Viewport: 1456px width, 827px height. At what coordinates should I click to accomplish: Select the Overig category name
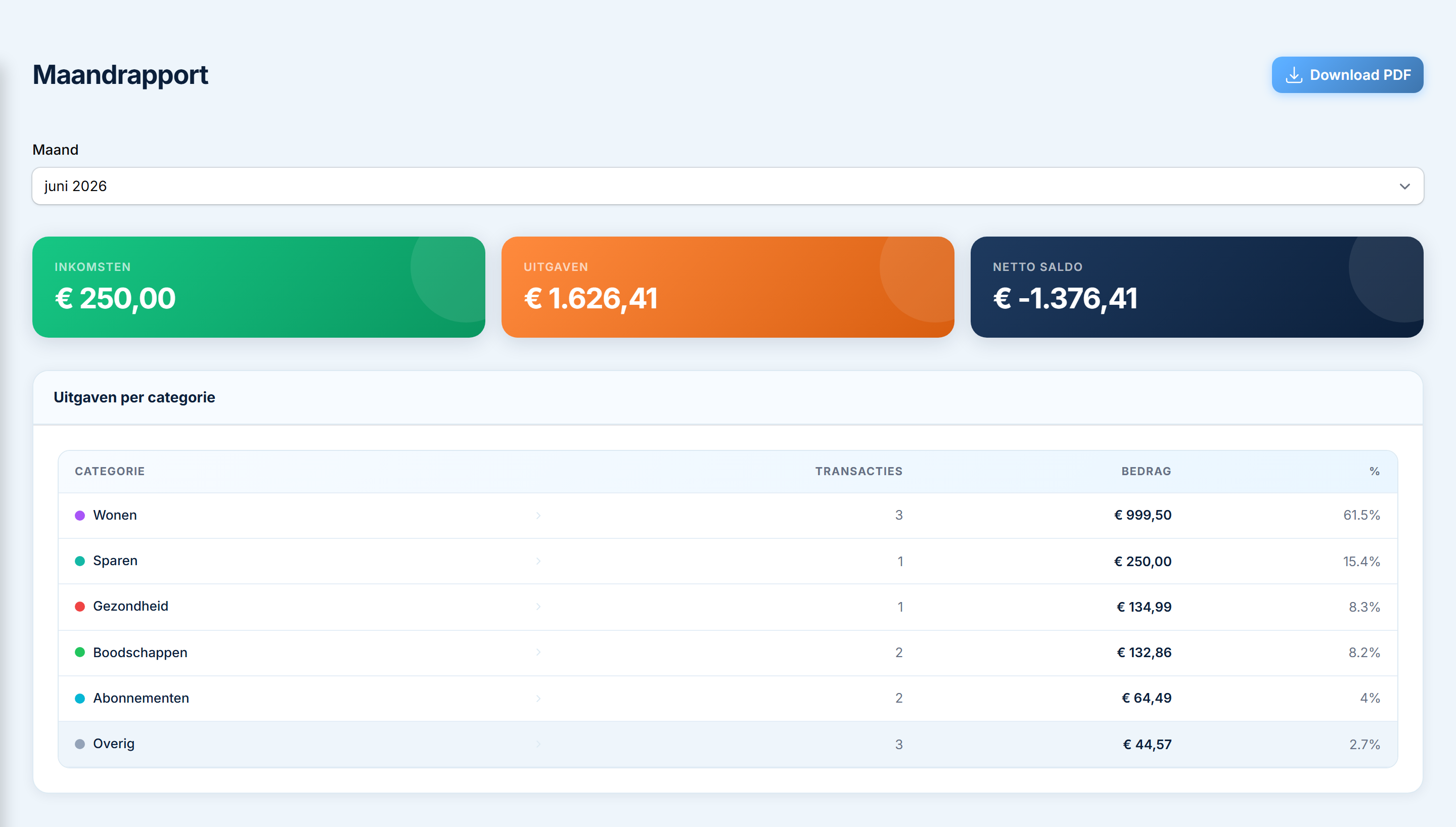point(114,744)
